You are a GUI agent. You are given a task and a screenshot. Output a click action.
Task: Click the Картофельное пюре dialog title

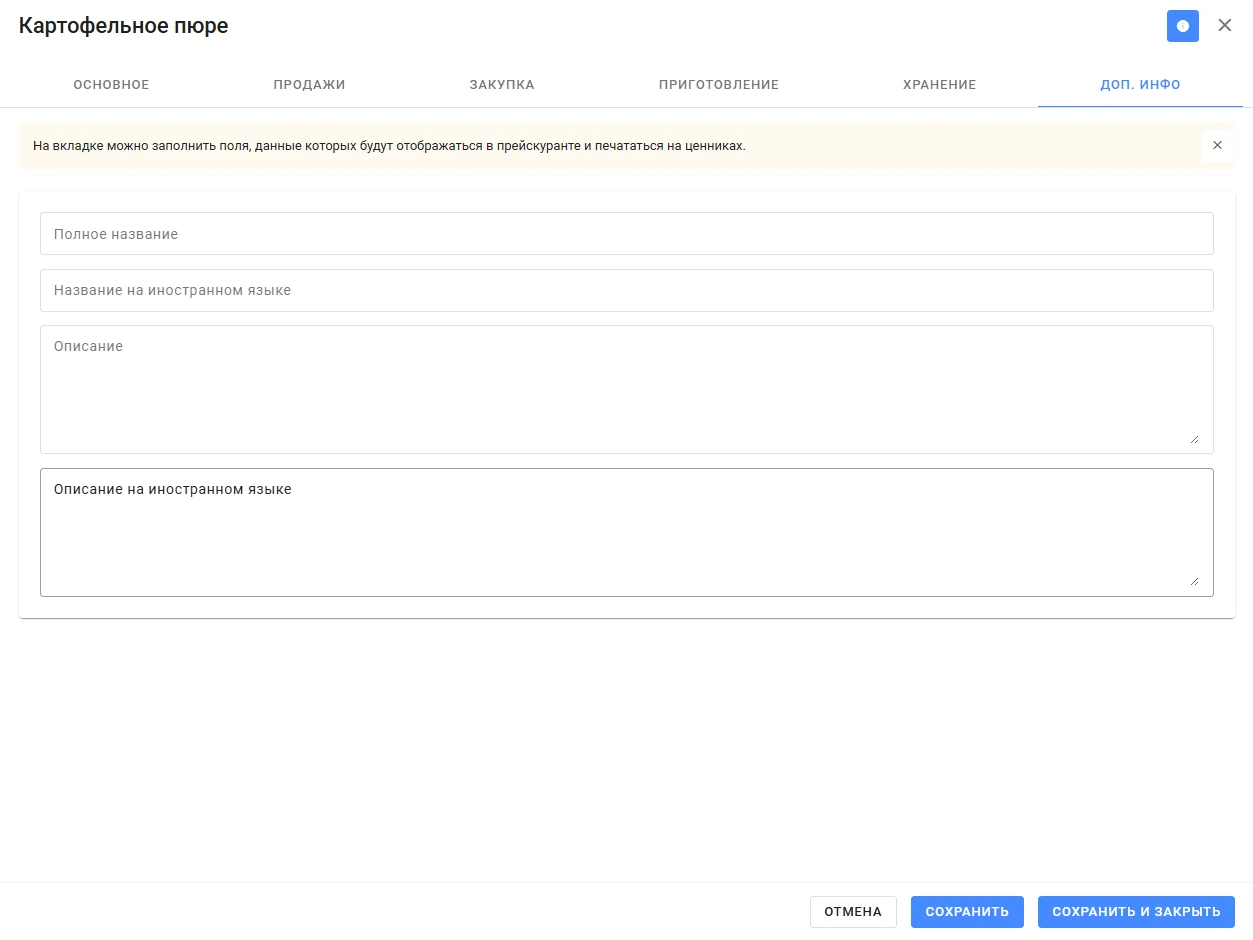tap(124, 26)
